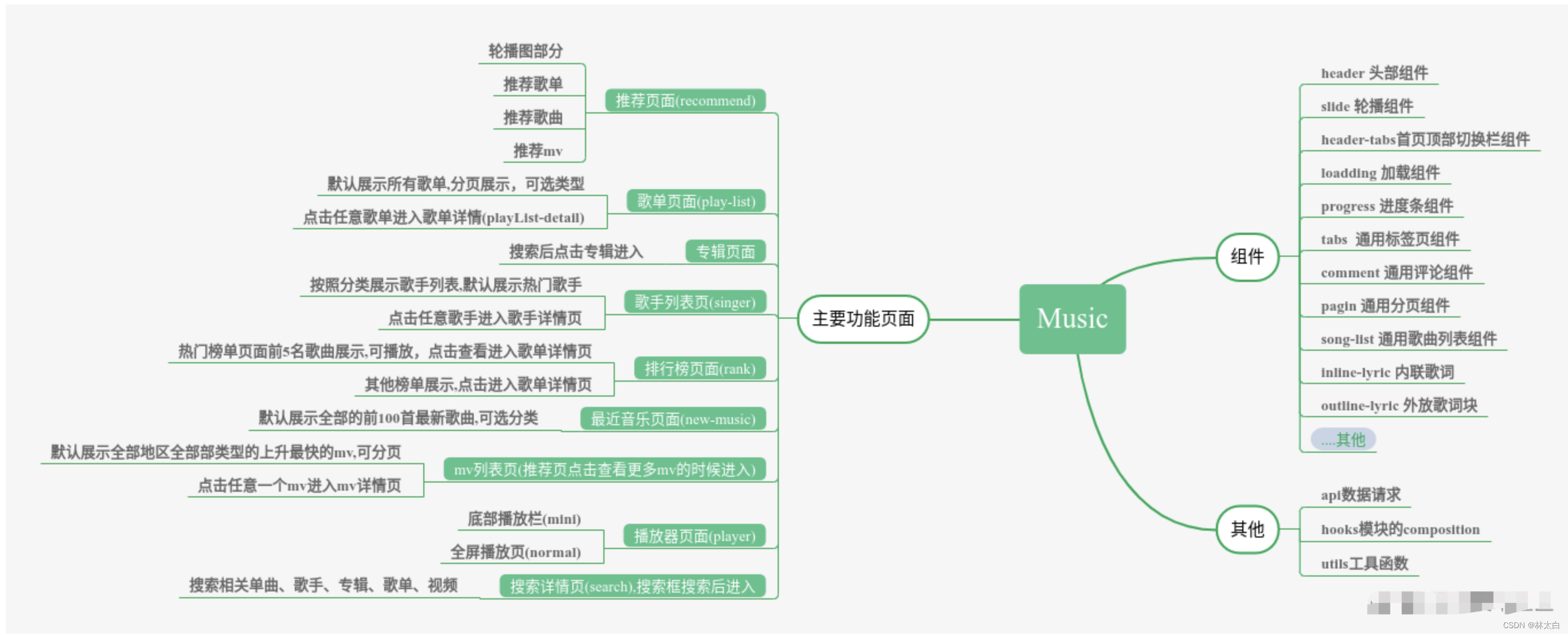Screen dimensions: 1568x635
Task: Select api数据请求 item
Action: click(1360, 495)
